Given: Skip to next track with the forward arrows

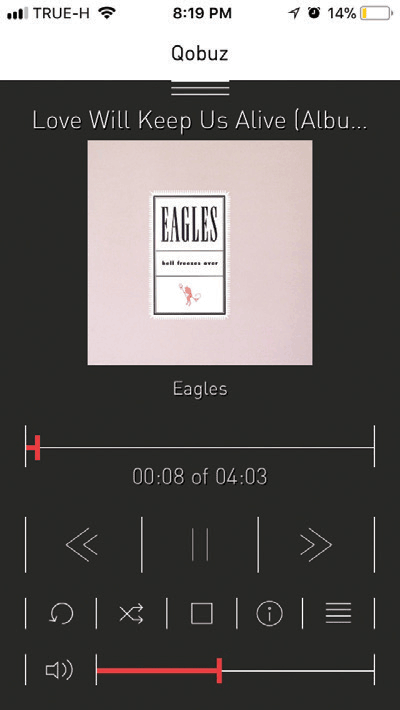Looking at the screenshot, I should click(x=316, y=544).
